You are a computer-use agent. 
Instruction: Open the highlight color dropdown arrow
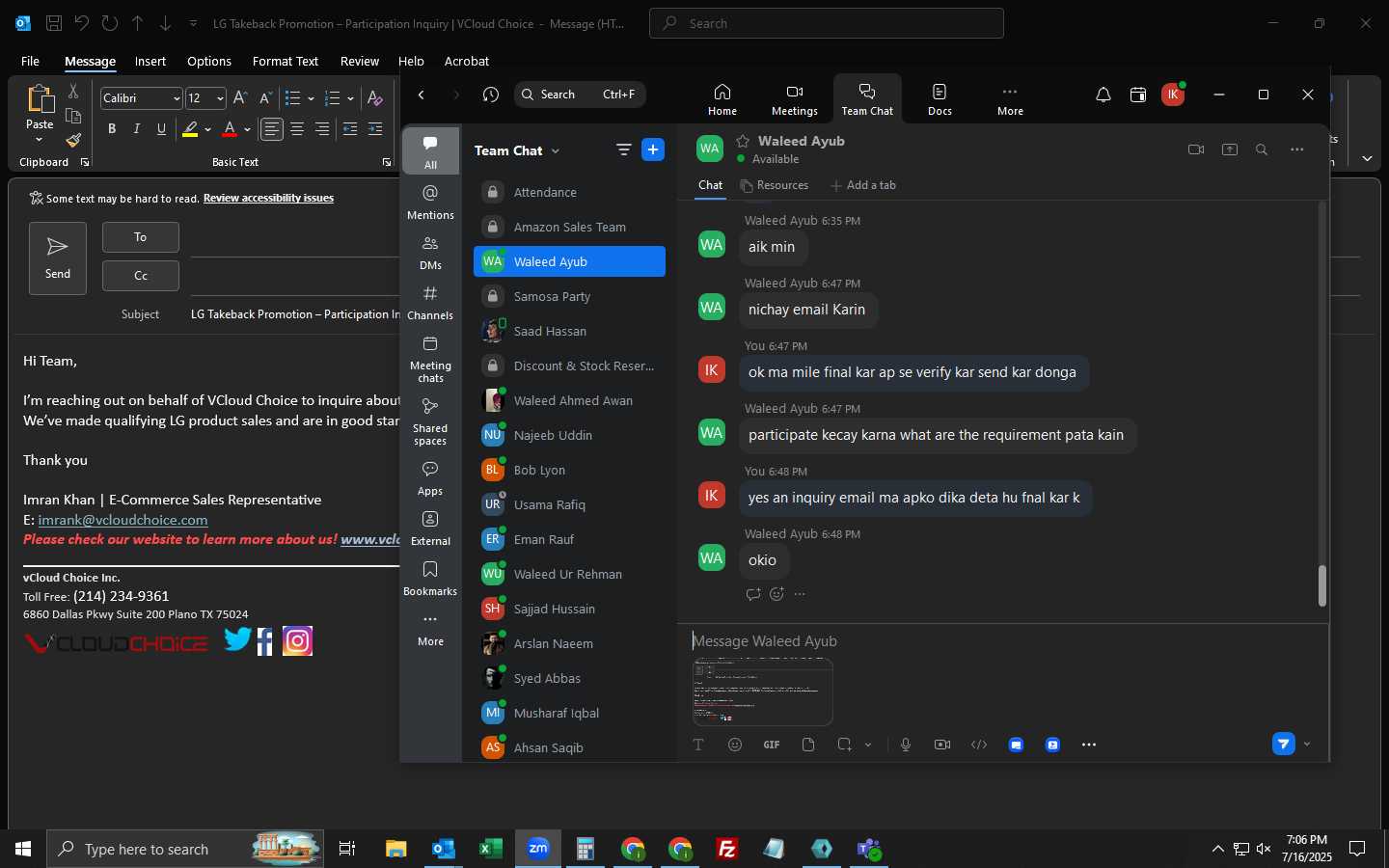[x=207, y=129]
